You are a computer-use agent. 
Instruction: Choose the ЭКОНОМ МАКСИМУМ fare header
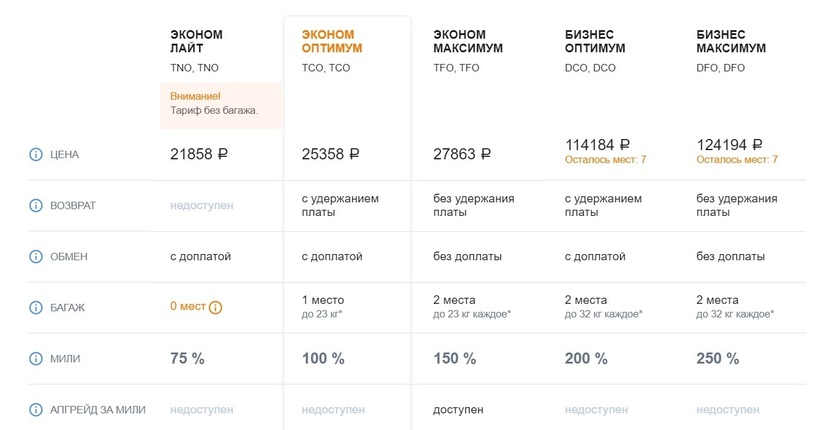(468, 41)
